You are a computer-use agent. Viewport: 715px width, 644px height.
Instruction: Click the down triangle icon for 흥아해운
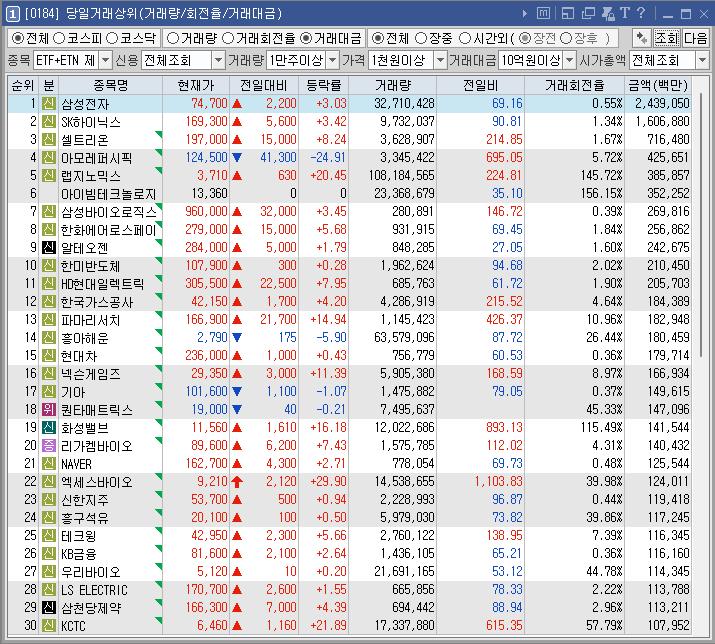[237, 338]
